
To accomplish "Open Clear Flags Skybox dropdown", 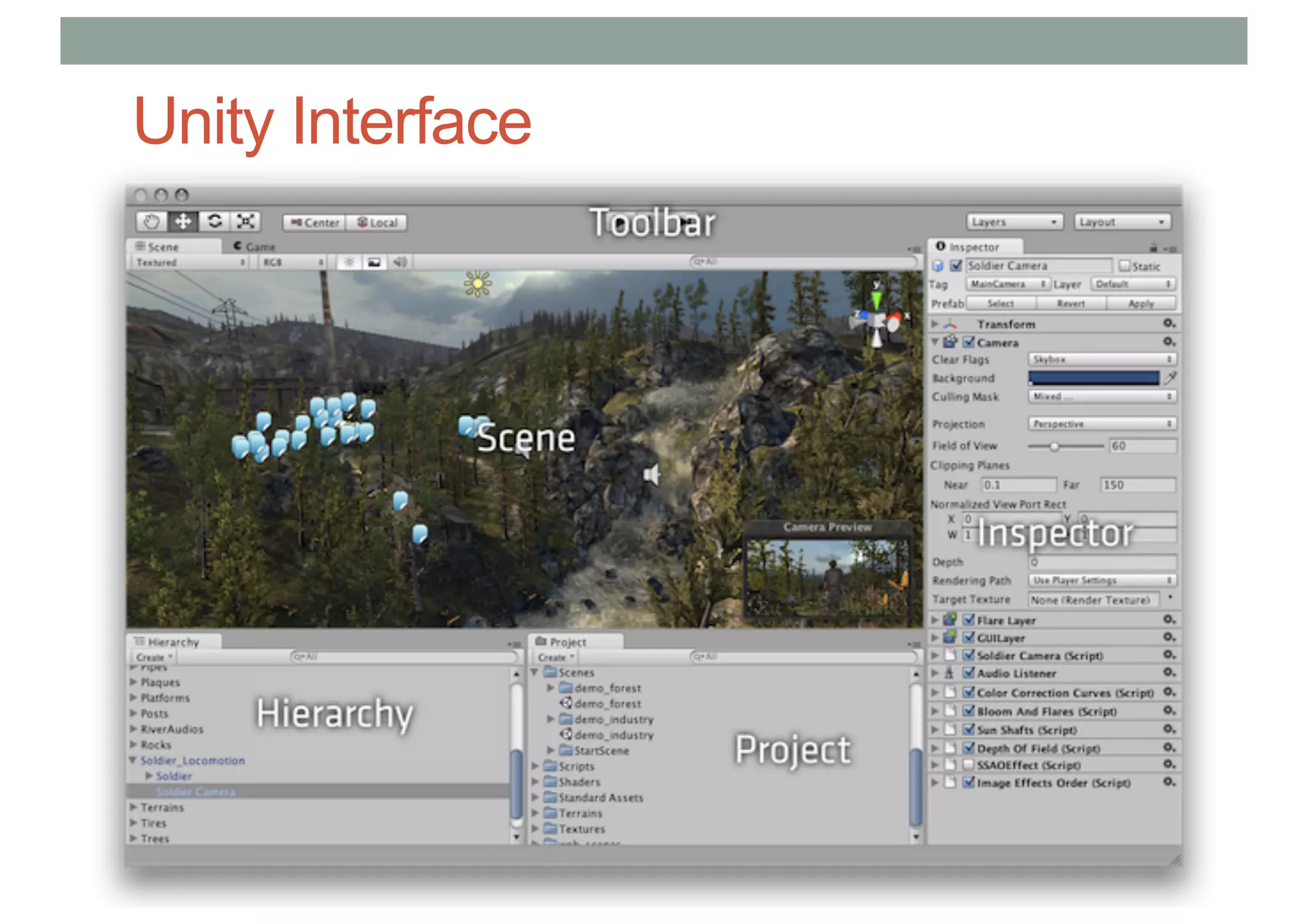I will [1102, 360].
